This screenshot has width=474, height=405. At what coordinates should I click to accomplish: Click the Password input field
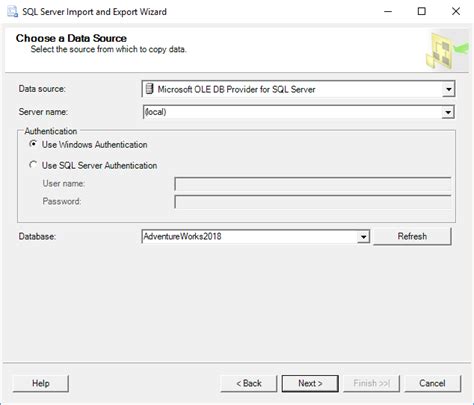[x=313, y=202]
